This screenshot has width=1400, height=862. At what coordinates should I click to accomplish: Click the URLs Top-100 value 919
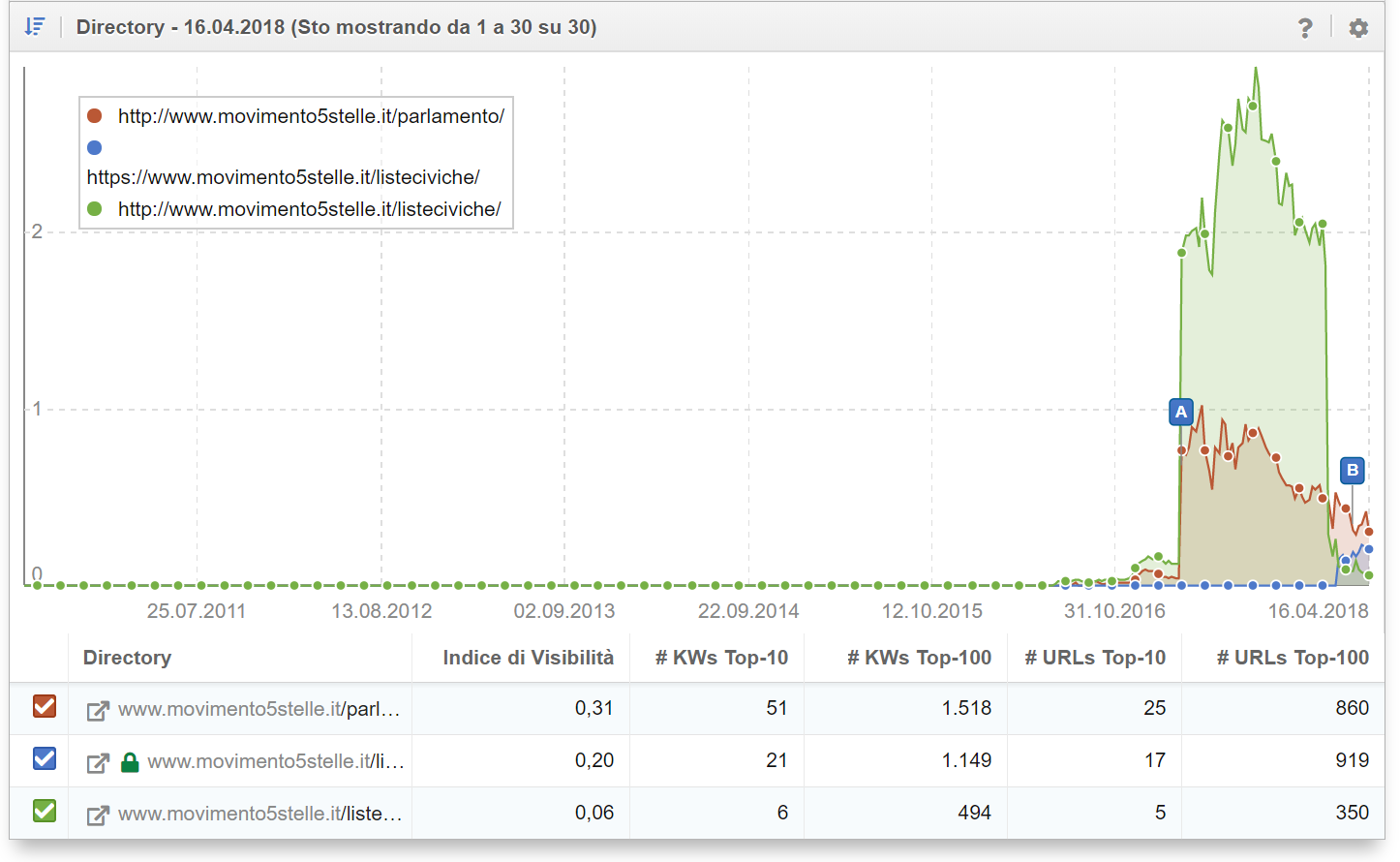pyautogui.click(x=1352, y=760)
